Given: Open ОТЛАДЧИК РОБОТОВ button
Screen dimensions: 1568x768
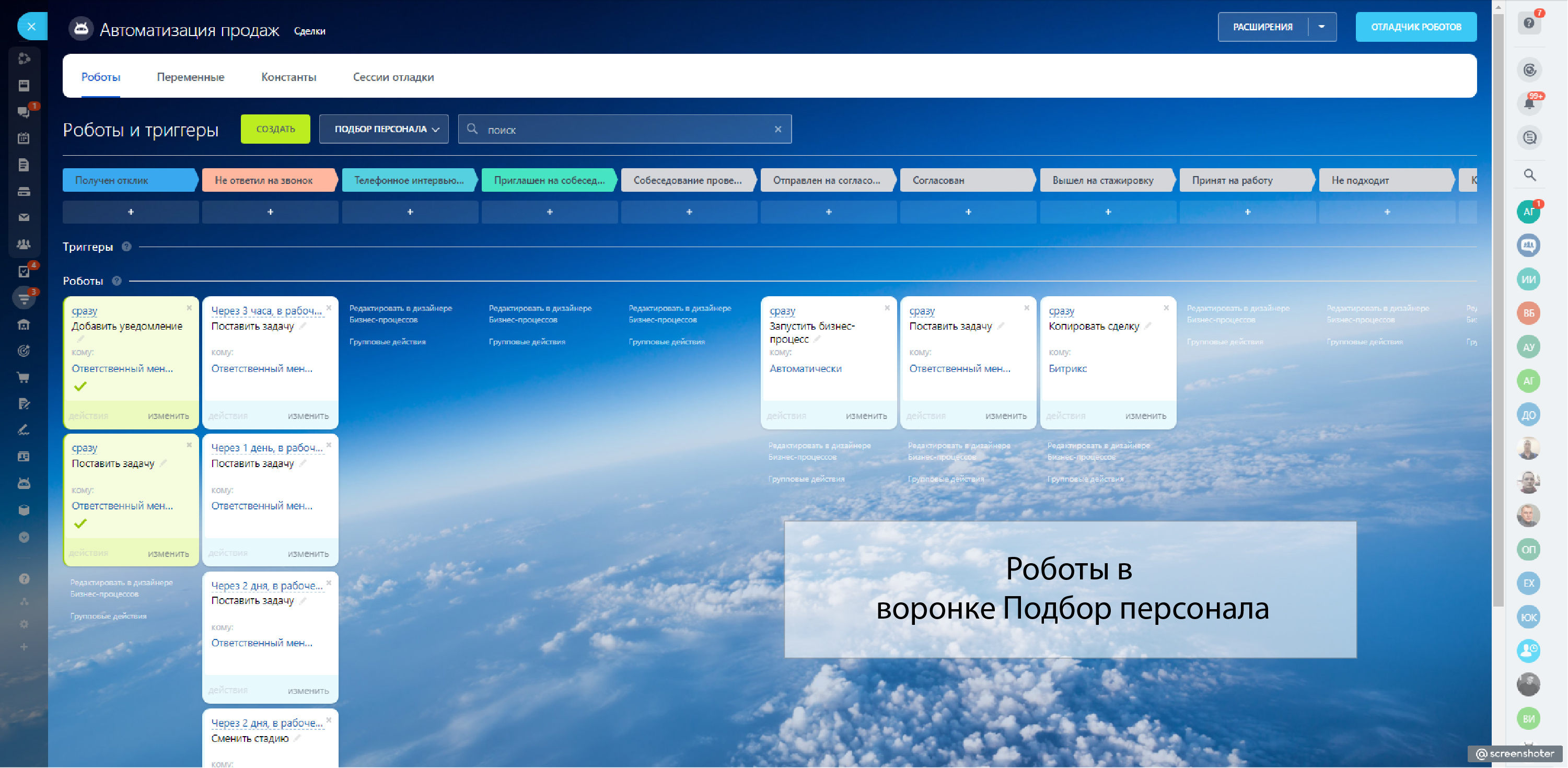Looking at the screenshot, I should 1415,27.
